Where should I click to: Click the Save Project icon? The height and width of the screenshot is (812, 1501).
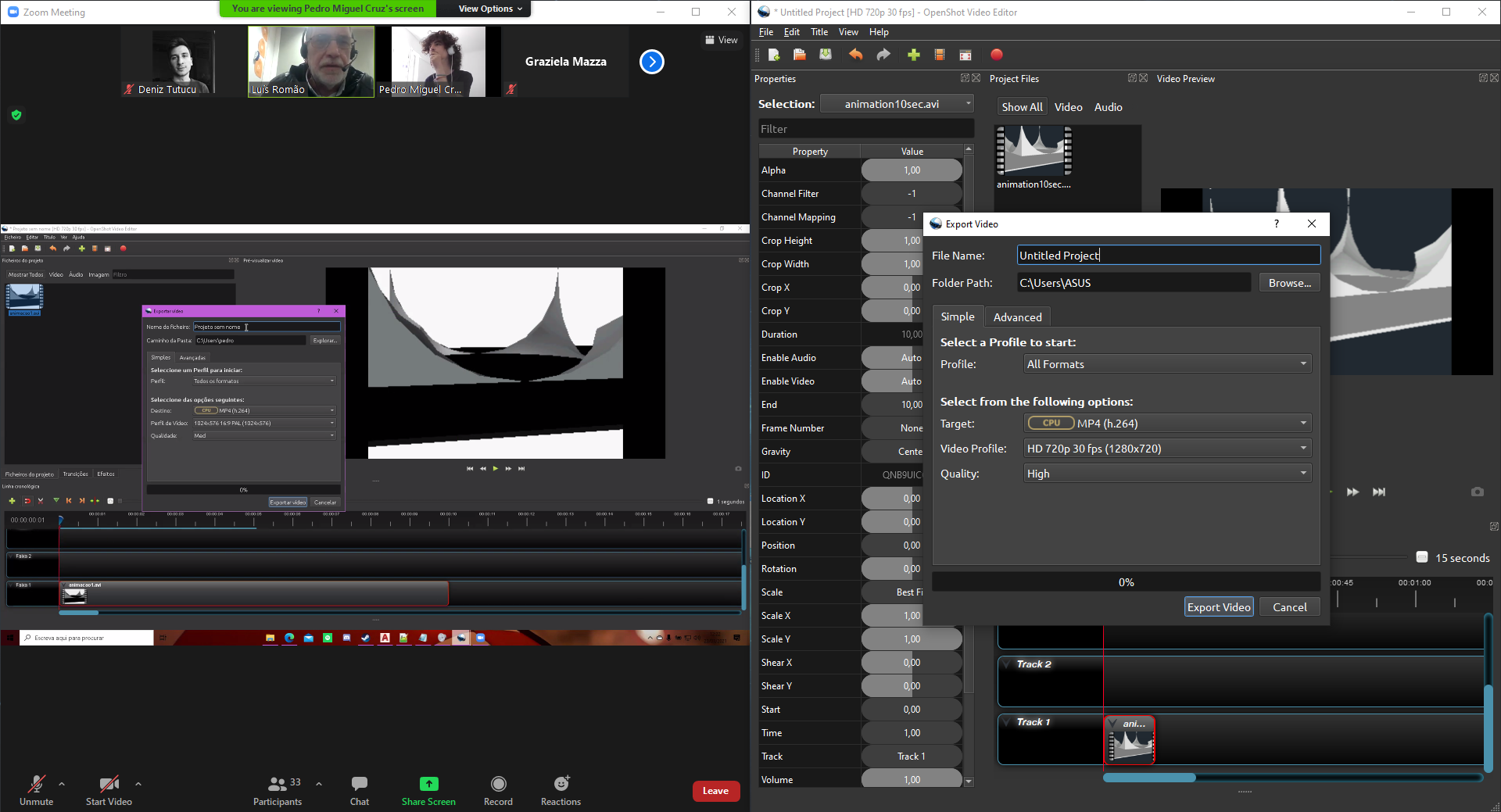click(x=826, y=55)
